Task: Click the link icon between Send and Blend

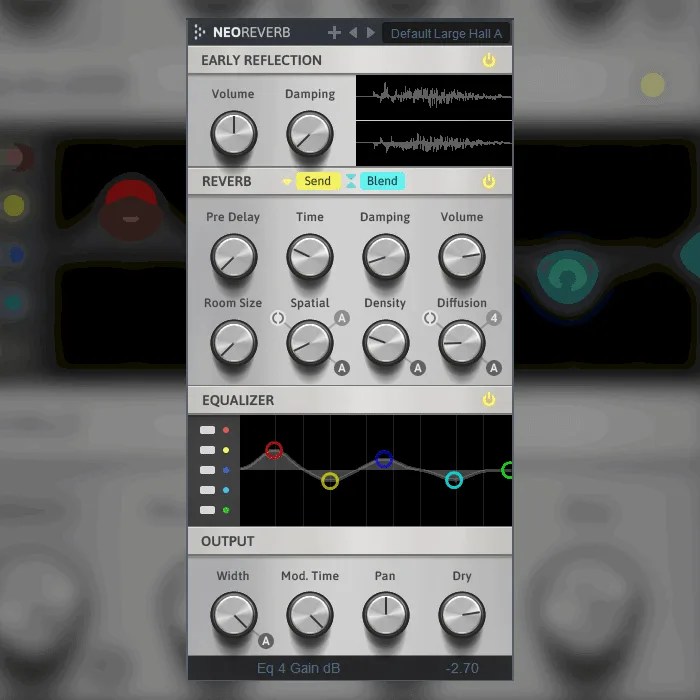Action: (350, 181)
